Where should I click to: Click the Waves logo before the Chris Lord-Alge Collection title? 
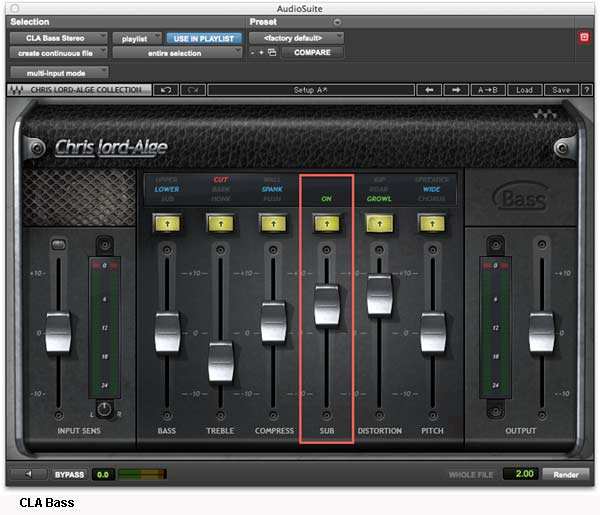coord(16,90)
